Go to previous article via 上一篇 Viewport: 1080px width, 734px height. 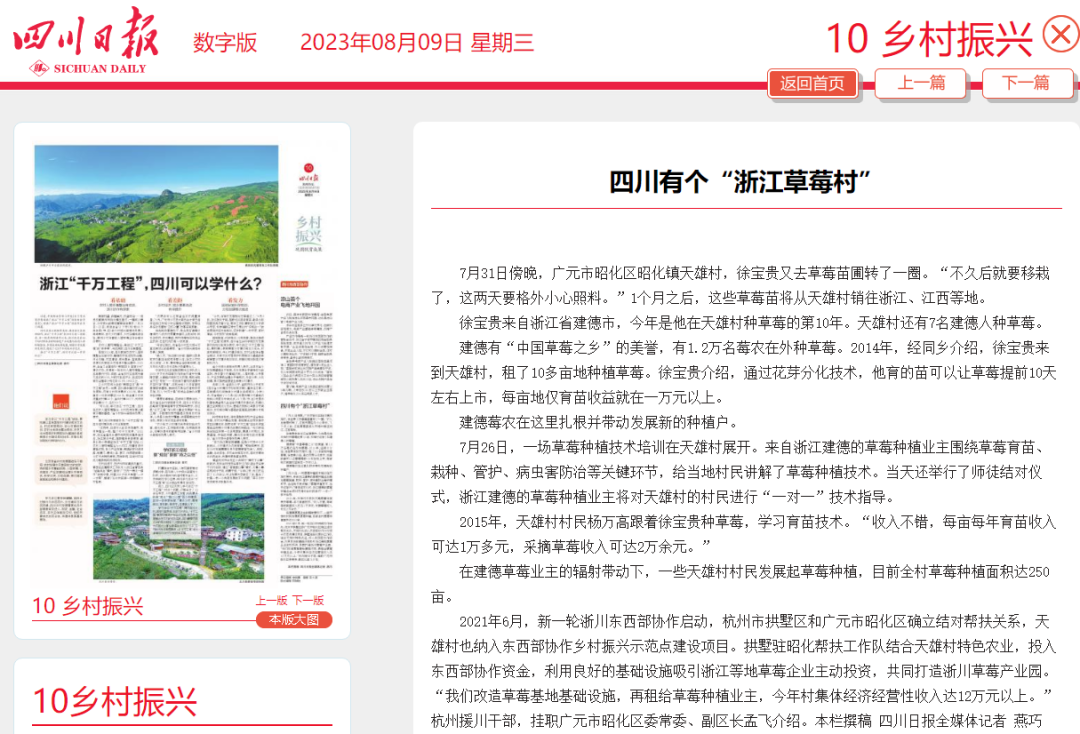click(921, 83)
